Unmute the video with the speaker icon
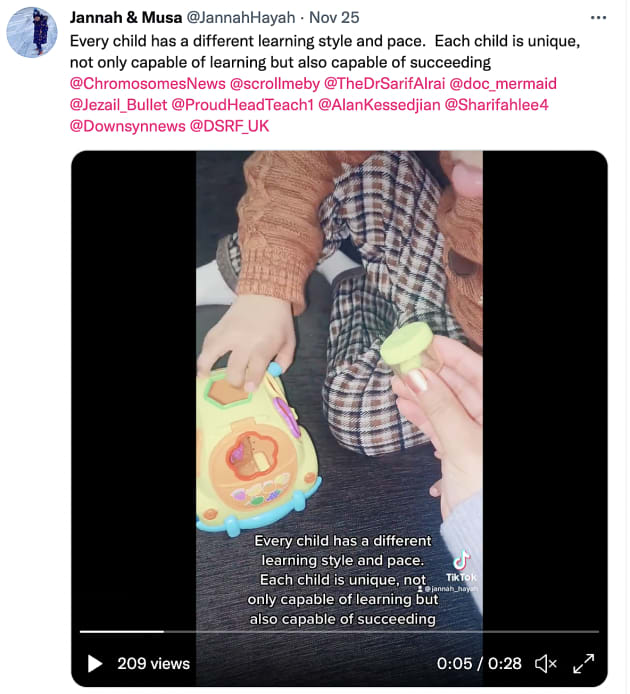 [x=545, y=663]
